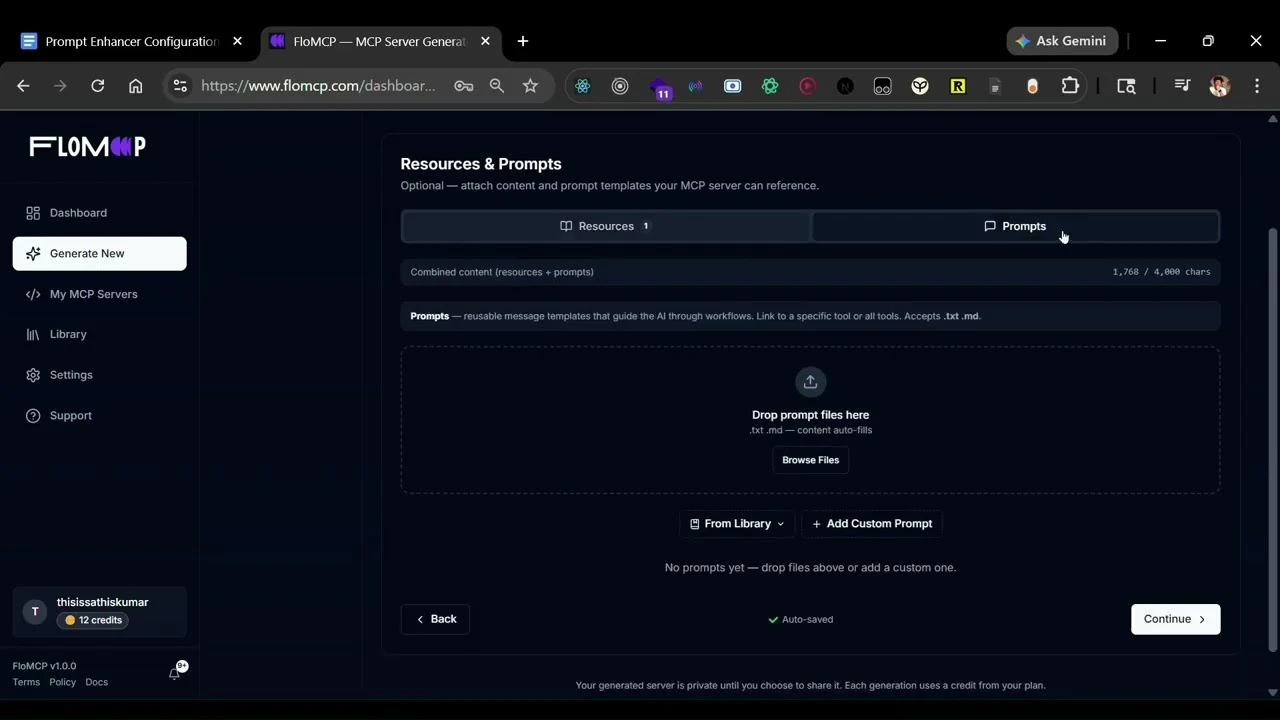1280x720 pixels.
Task: Click the yellow R extension icon
Action: coord(957,86)
